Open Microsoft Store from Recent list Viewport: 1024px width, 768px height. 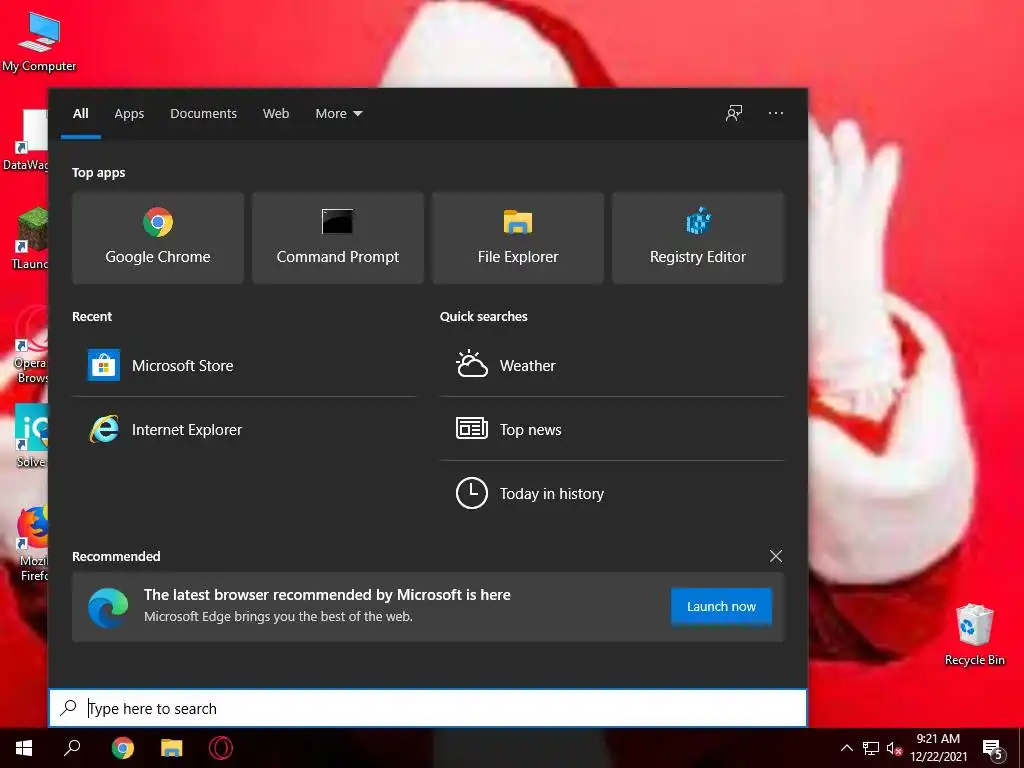click(244, 365)
